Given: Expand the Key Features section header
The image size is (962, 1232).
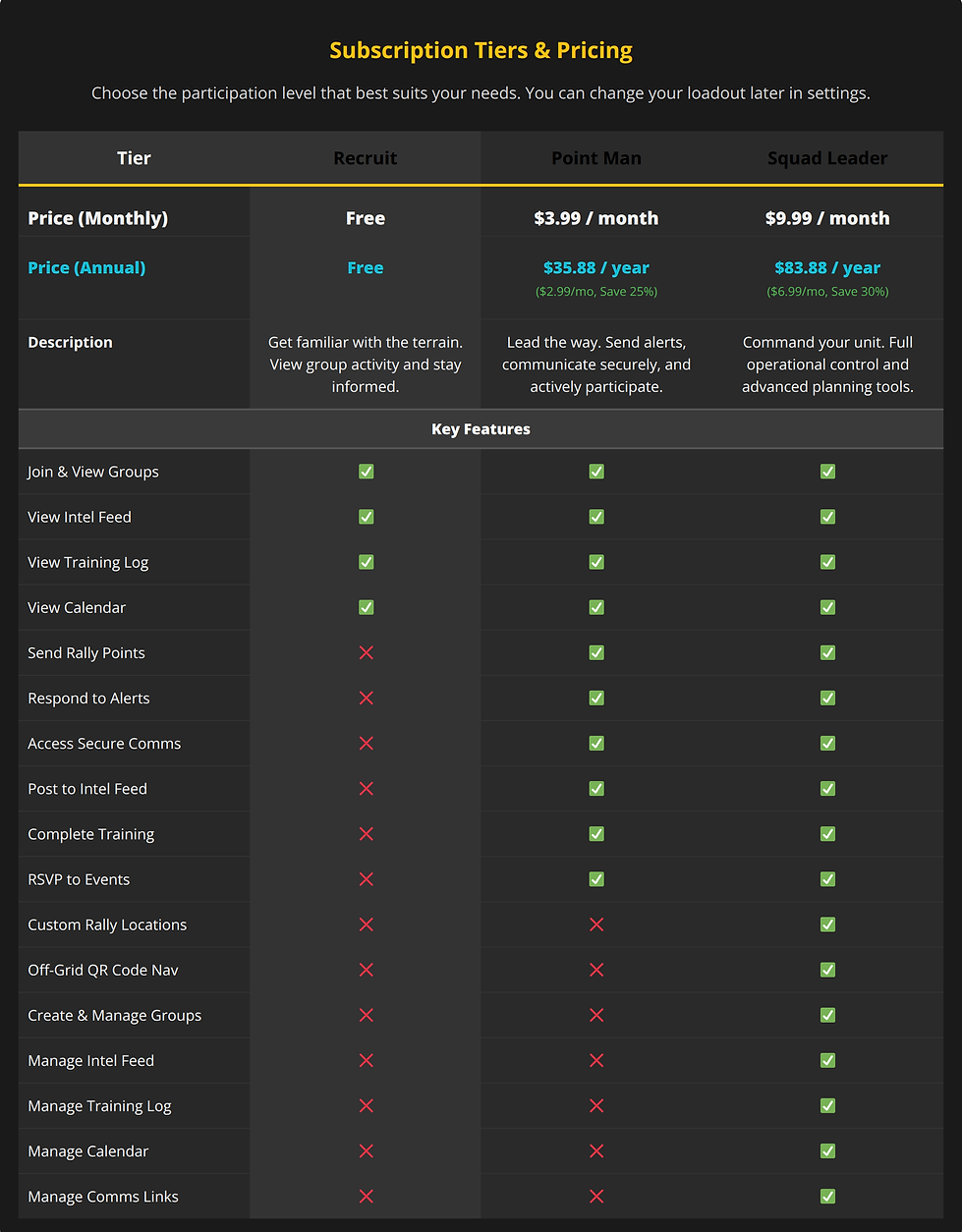Looking at the screenshot, I should pyautogui.click(x=481, y=428).
